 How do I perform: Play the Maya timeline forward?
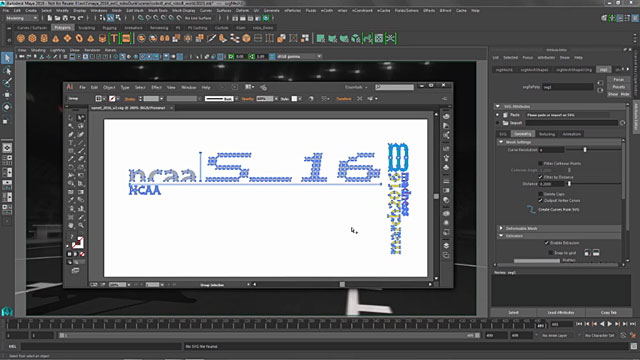click(610, 324)
